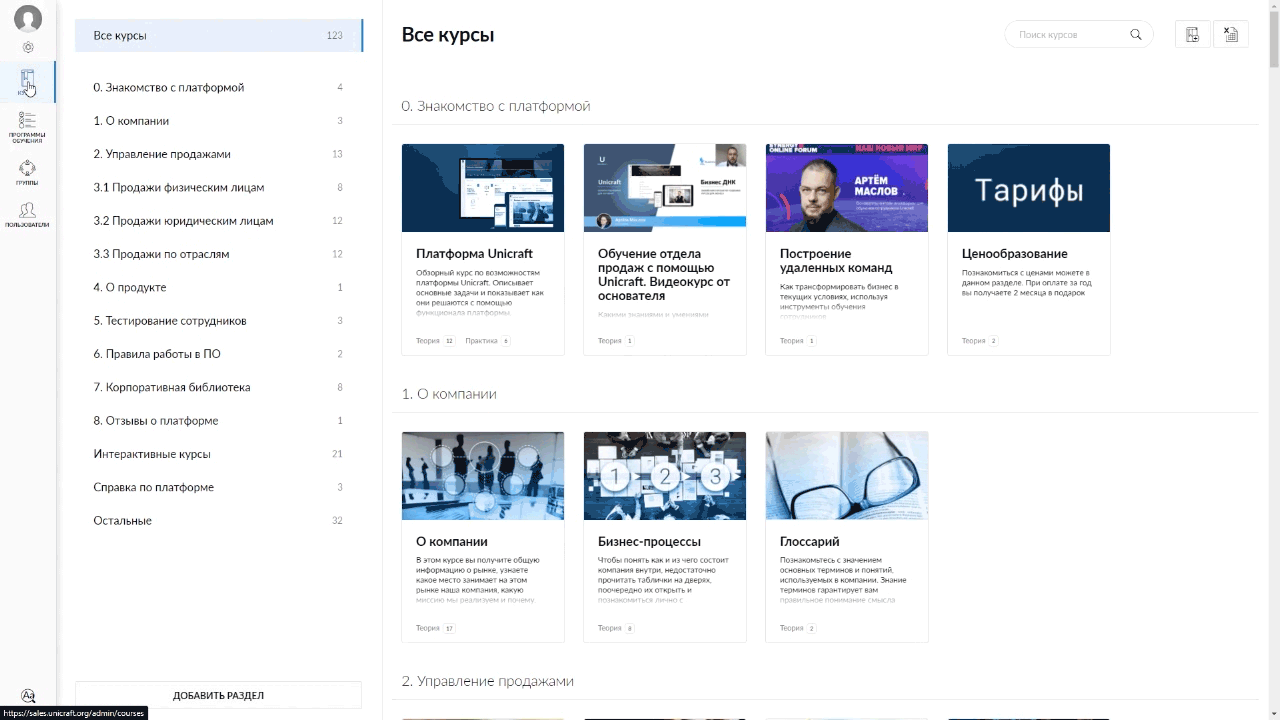
Task: Open the Глоссарий course title
Action: (x=809, y=542)
